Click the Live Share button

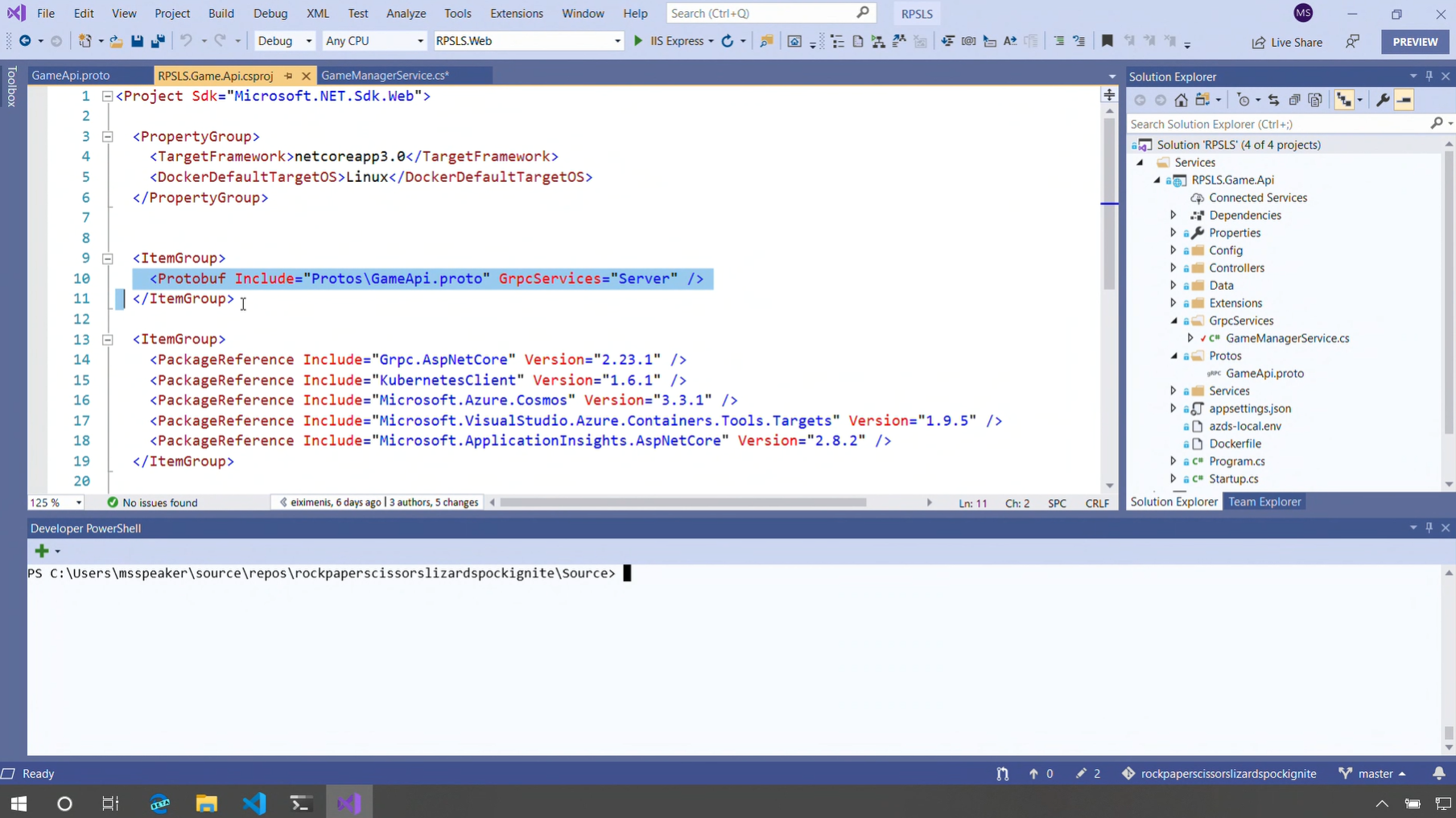(x=1287, y=42)
